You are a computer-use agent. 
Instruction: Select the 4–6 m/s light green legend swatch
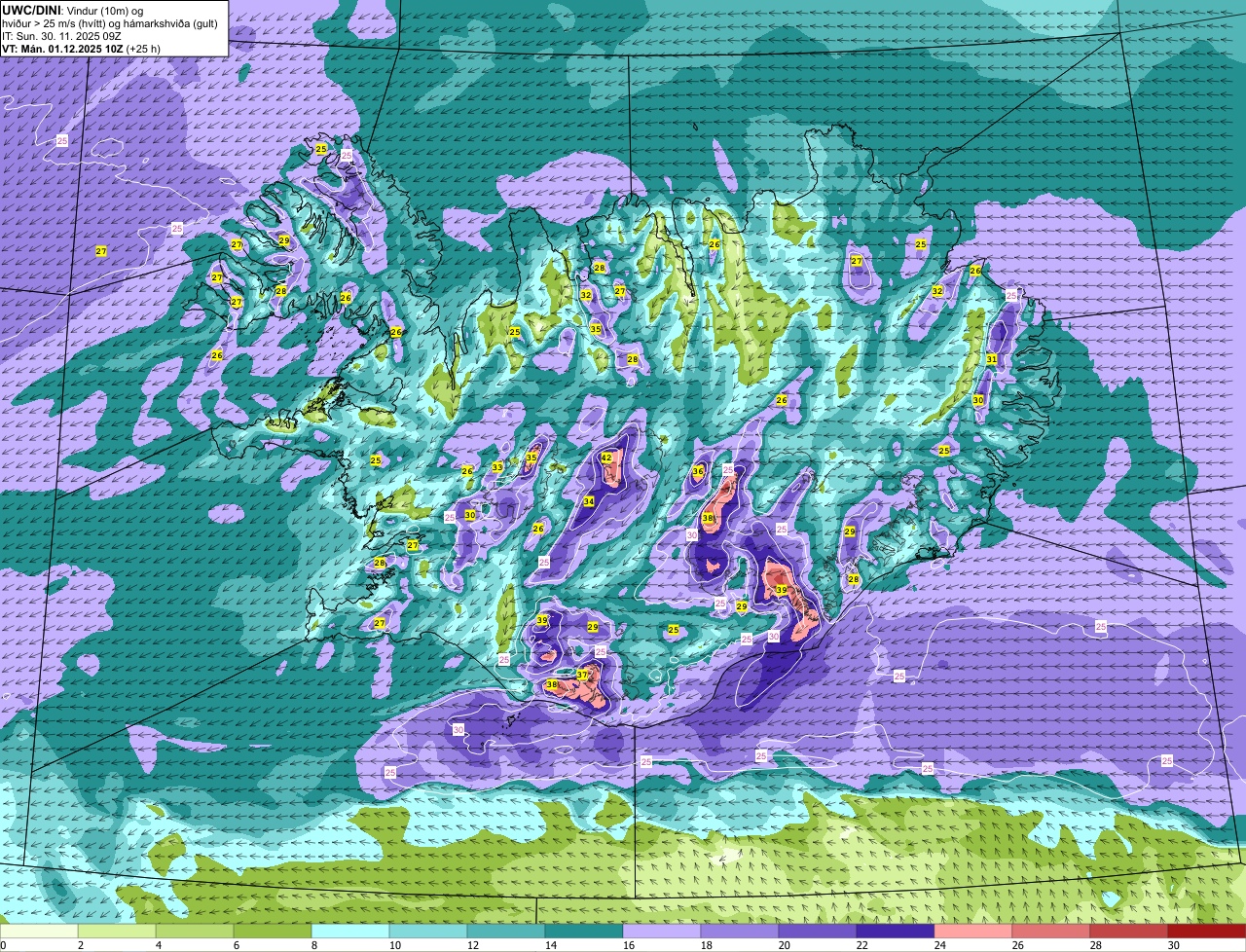coord(195,932)
